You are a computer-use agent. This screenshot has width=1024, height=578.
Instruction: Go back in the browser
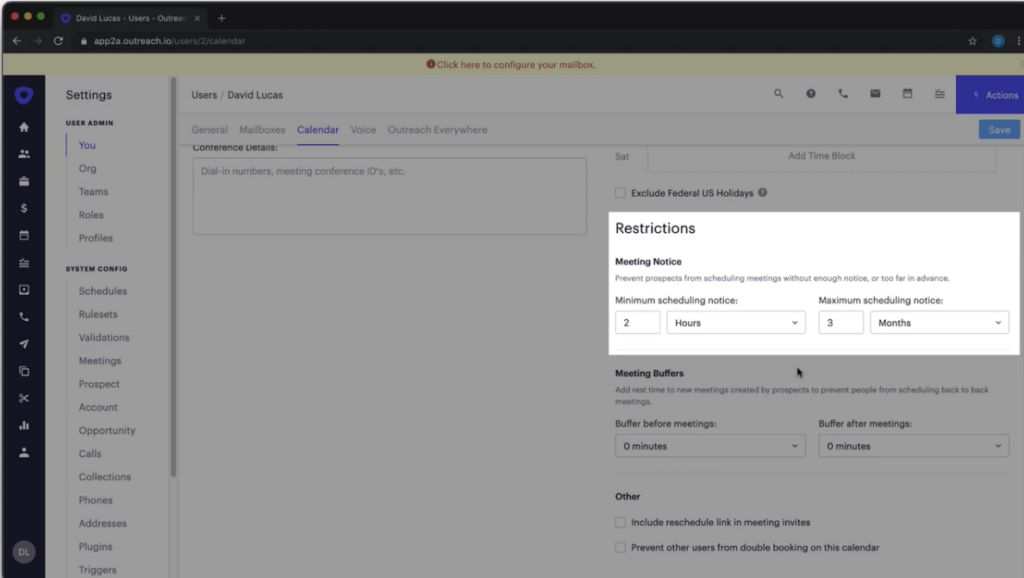pyautogui.click(x=17, y=41)
